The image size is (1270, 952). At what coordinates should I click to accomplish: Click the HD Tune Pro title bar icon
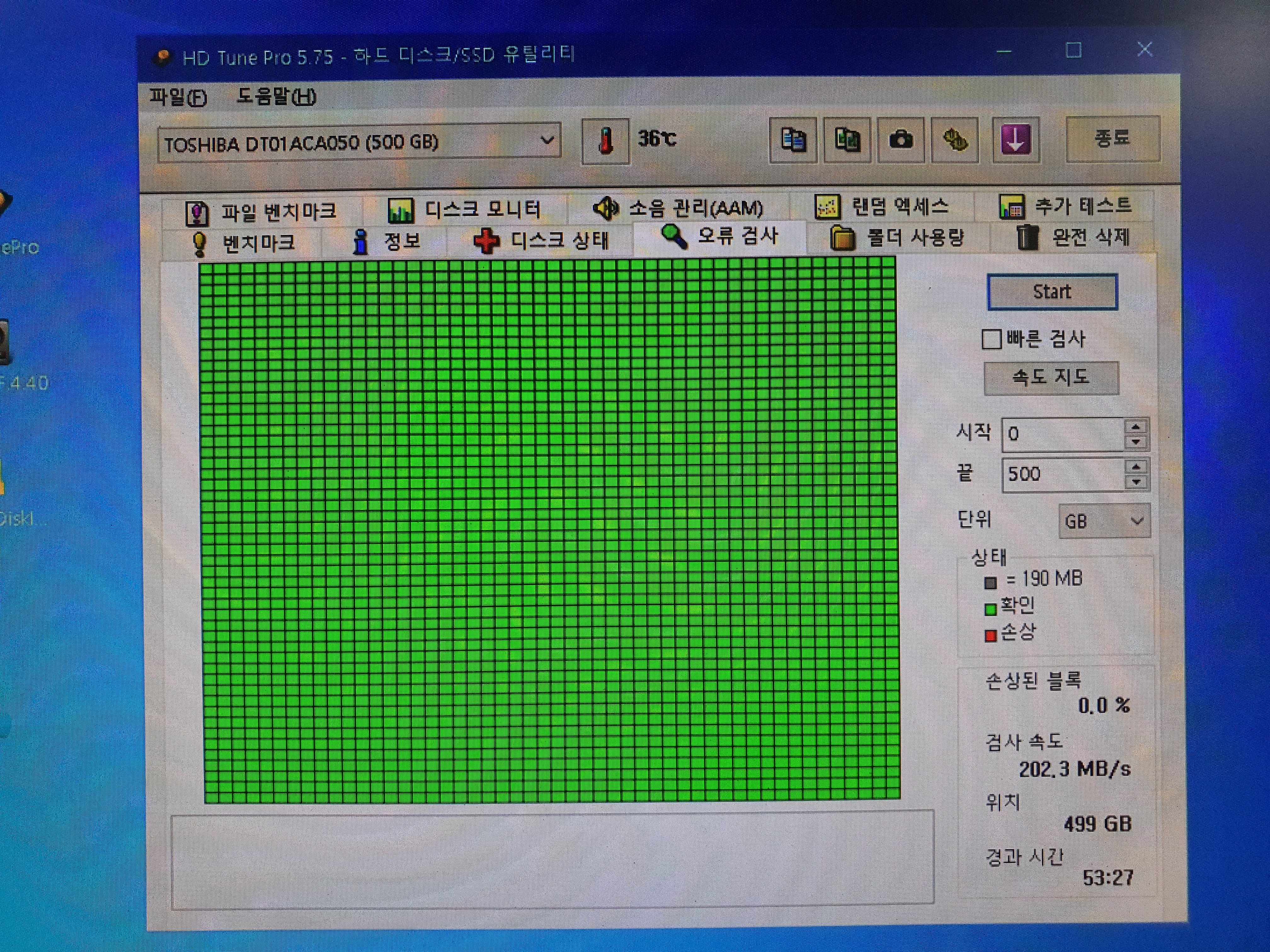[x=163, y=57]
